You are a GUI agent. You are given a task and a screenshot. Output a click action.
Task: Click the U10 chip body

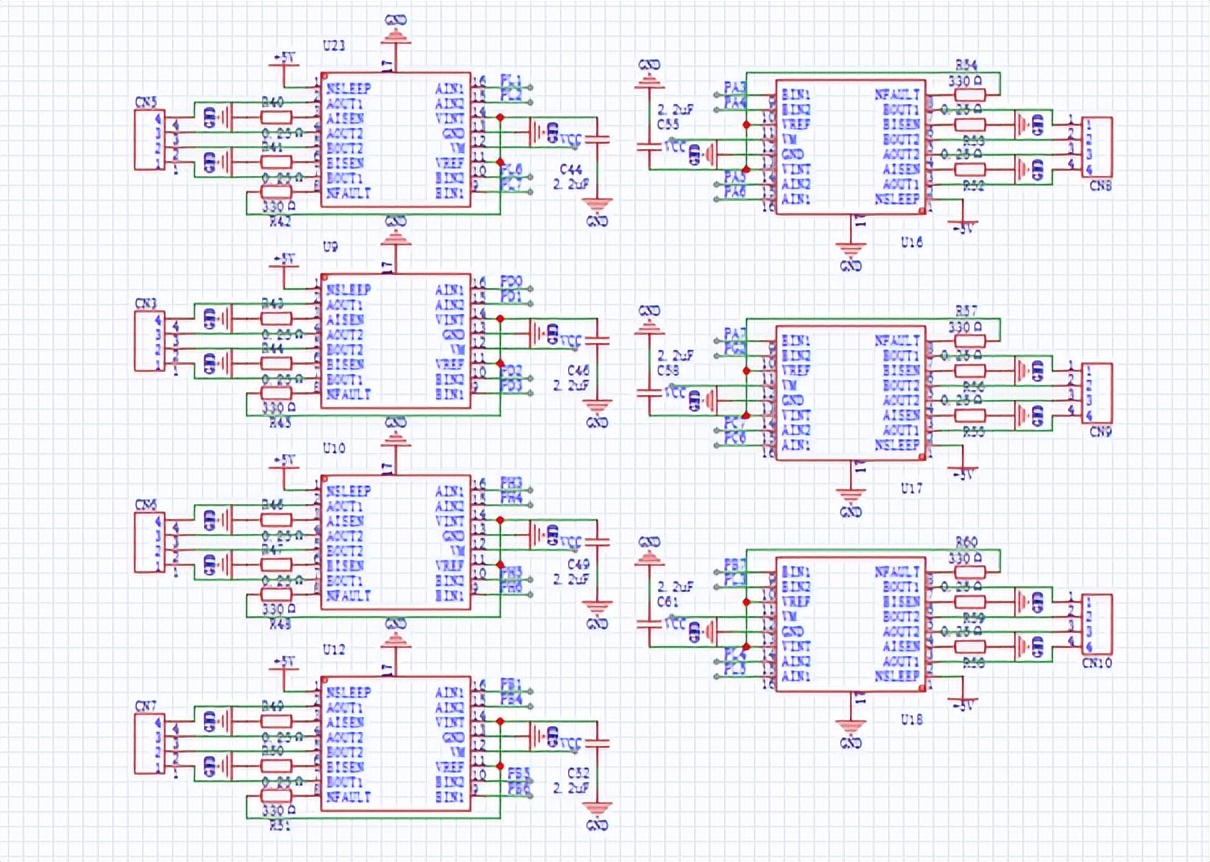395,542
